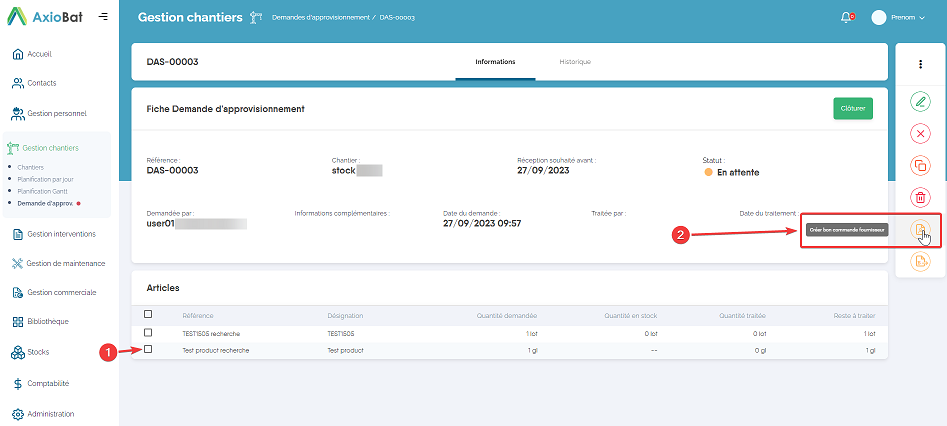Create supplier purchase order icon
This screenshot has height=426, width=947.
pos(920,230)
